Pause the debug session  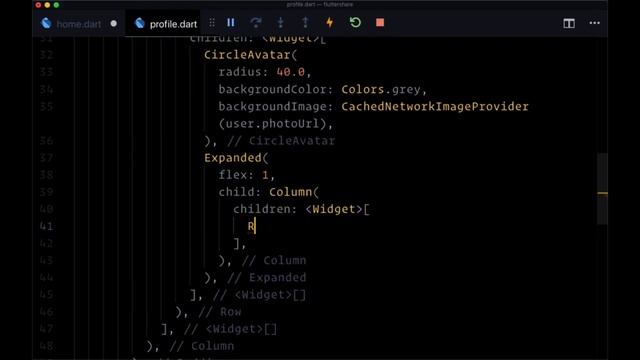(x=231, y=23)
